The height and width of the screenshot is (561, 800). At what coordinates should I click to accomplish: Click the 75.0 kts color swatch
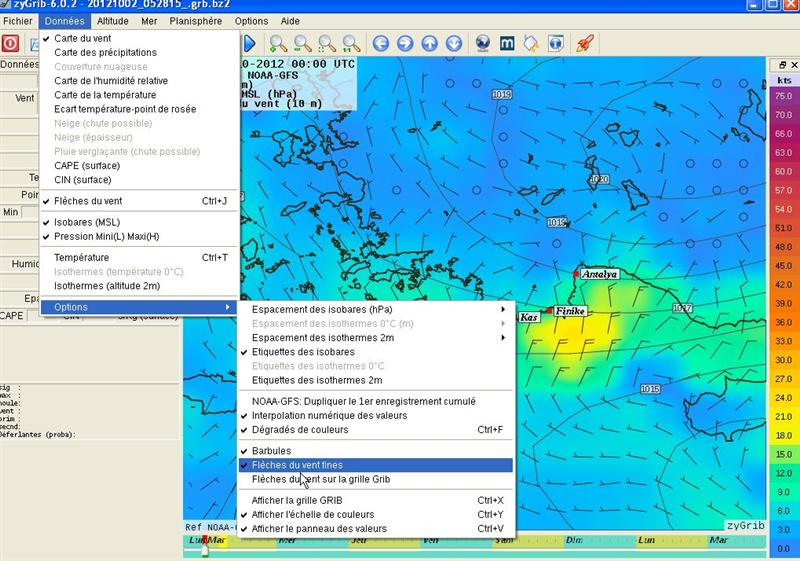(784, 96)
